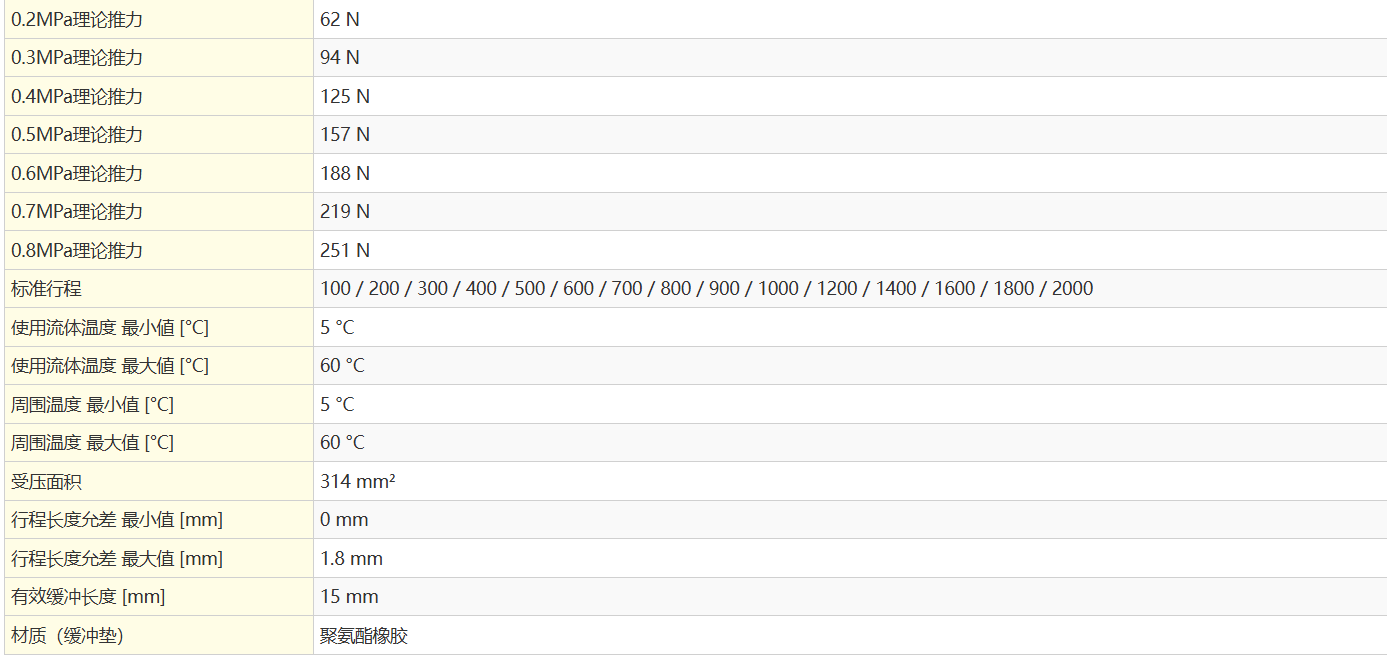
Task: Click the 0.5MPa理论推力 label
Action: tap(77, 135)
